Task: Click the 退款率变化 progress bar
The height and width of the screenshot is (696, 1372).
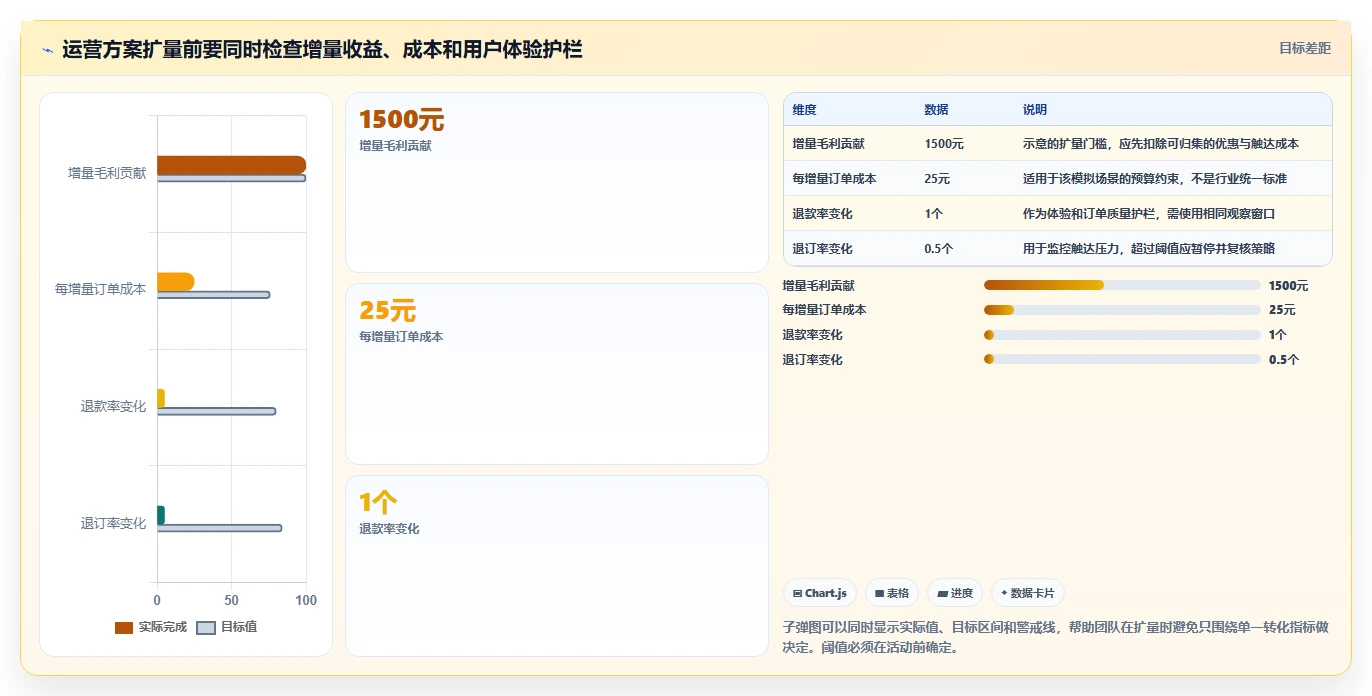Action: coord(1122,335)
